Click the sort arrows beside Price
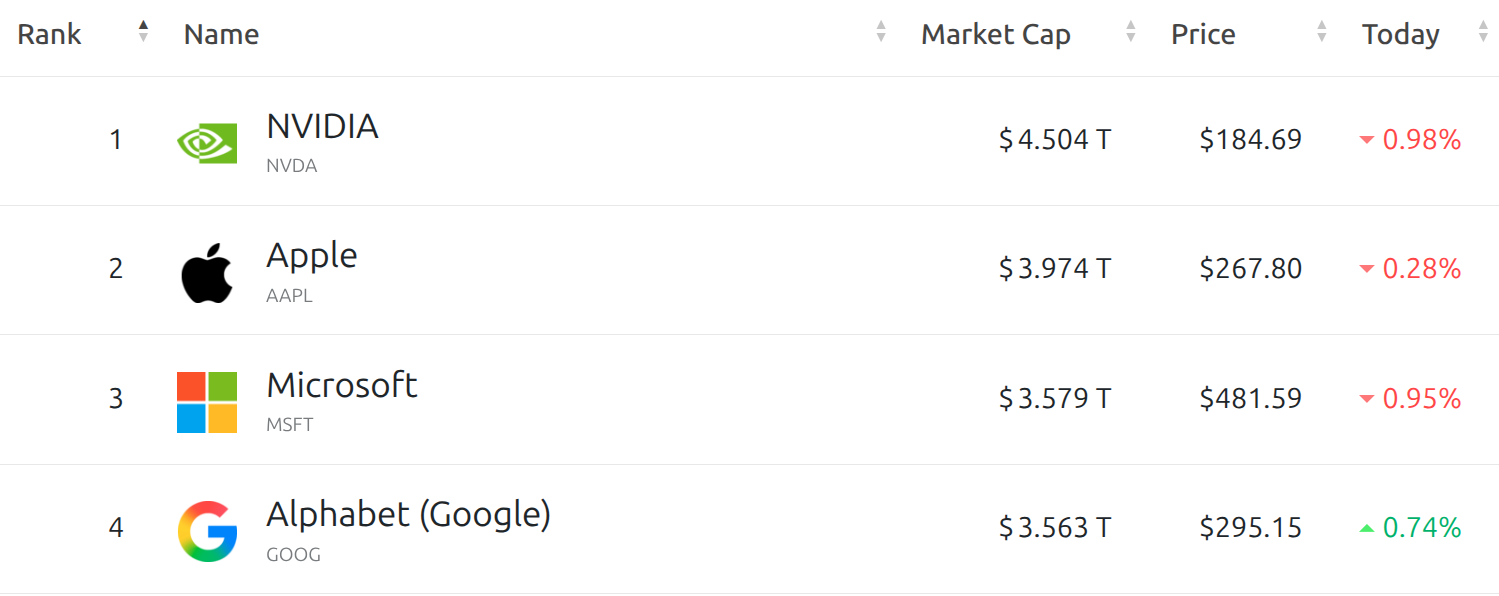 point(1322,32)
